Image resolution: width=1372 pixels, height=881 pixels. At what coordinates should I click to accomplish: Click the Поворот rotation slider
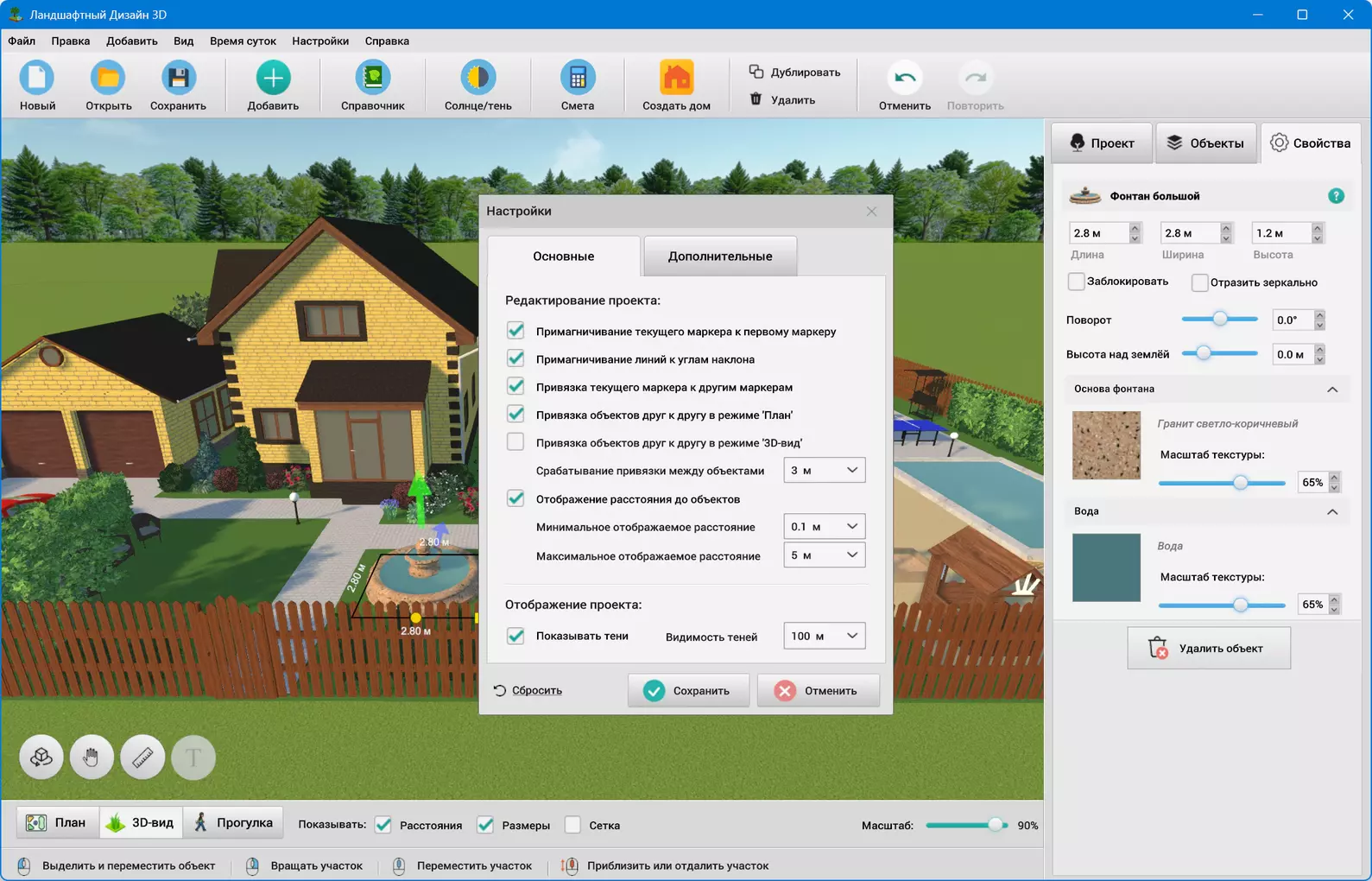1219,319
